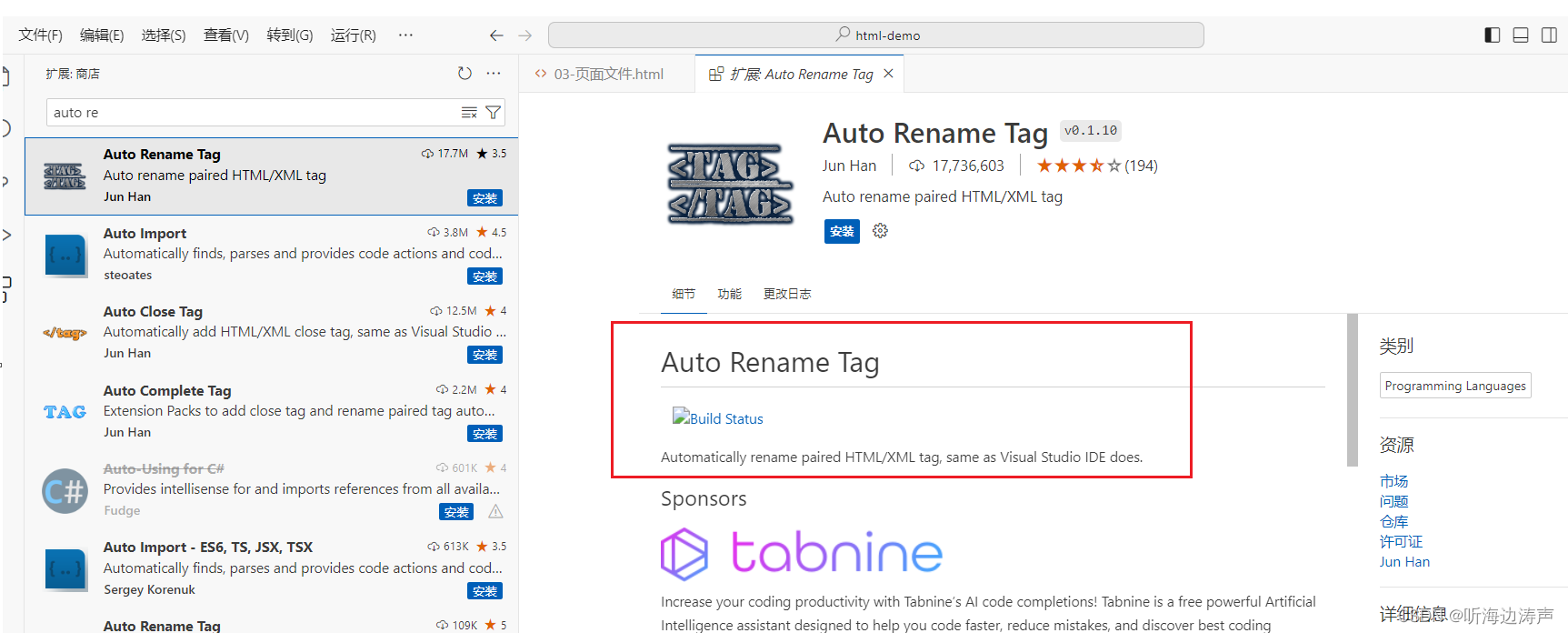The height and width of the screenshot is (633, 1568).
Task: Open the star rating with 194 reviews
Action: [1097, 166]
